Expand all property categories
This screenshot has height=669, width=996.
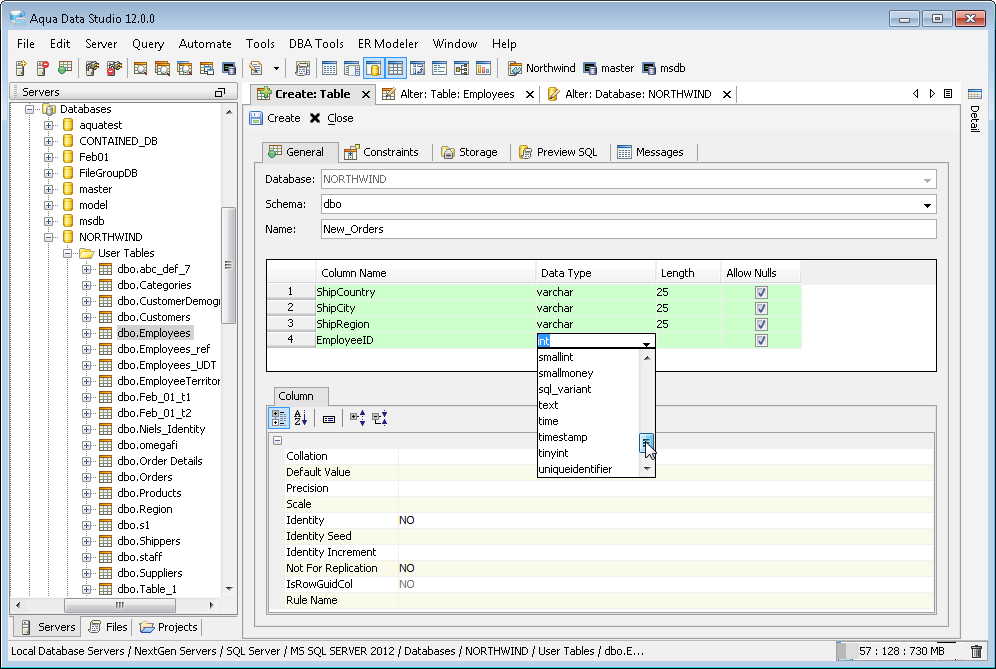[x=357, y=419]
